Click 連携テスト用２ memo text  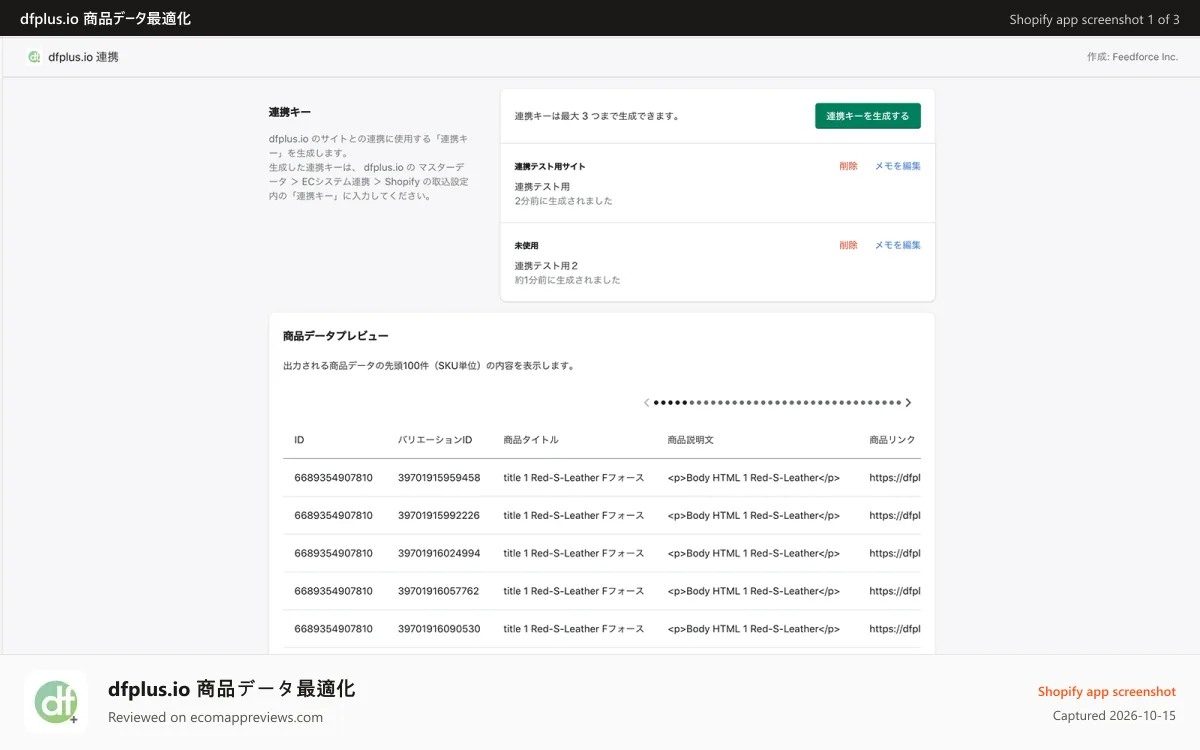click(546, 266)
